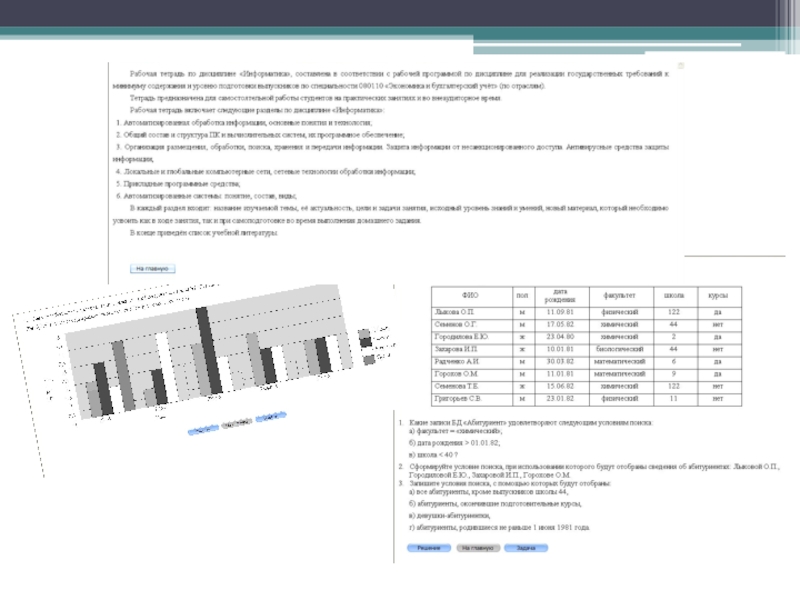Click the blue Задача button below the tasks
Viewport: 800px width, 600px height.
(x=526, y=548)
